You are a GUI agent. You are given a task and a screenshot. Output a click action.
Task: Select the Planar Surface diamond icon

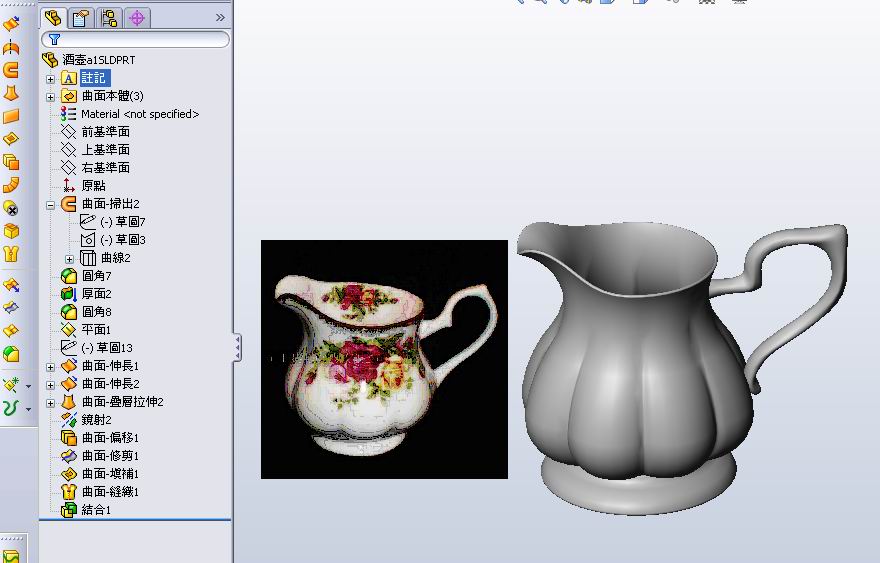(11, 139)
